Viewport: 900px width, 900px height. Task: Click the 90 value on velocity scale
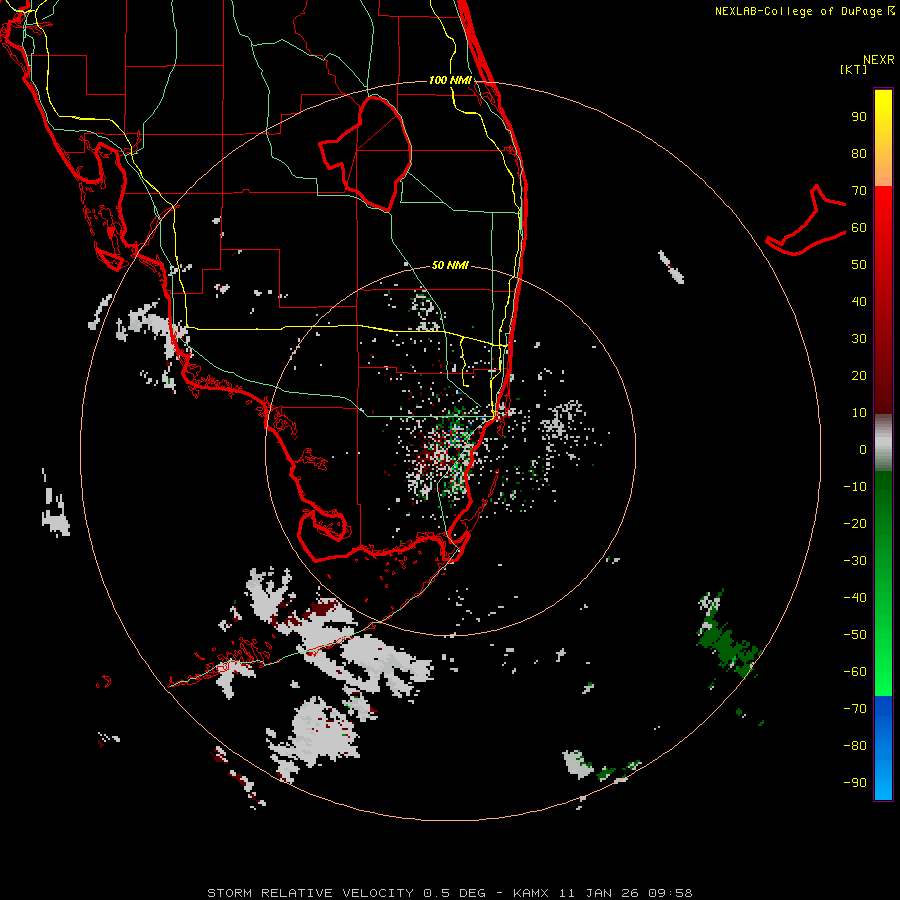[859, 117]
